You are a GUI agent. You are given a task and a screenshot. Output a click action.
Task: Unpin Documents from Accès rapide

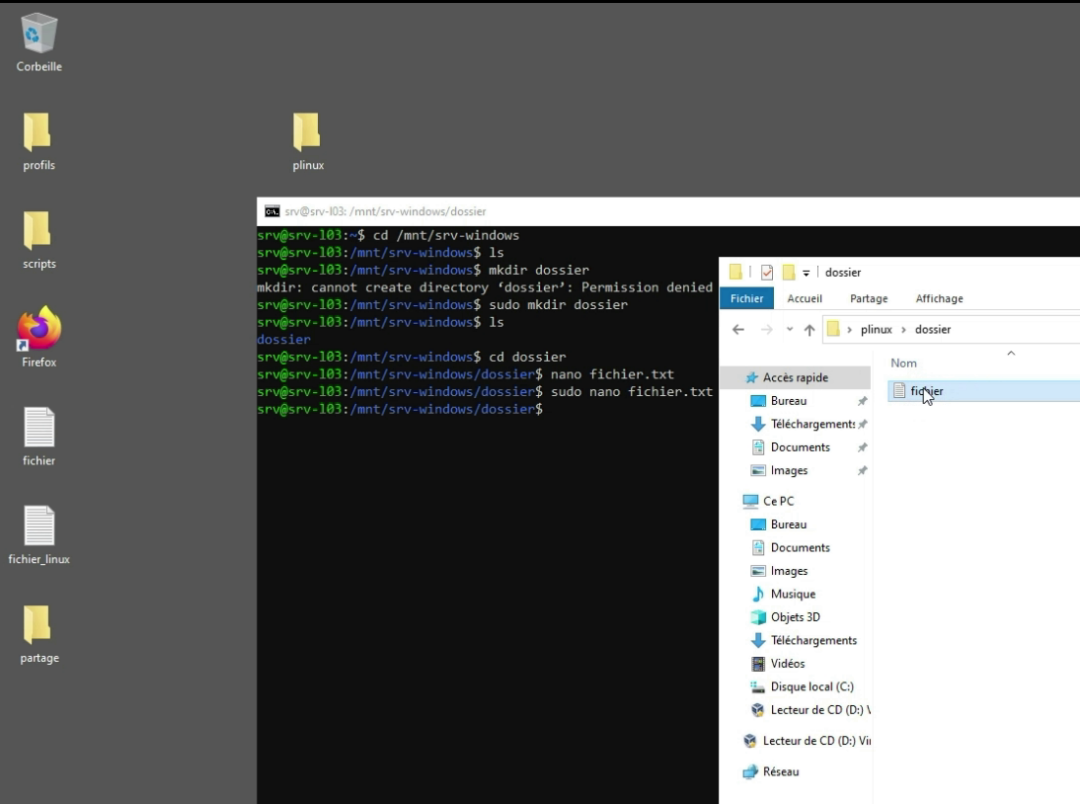click(x=863, y=447)
